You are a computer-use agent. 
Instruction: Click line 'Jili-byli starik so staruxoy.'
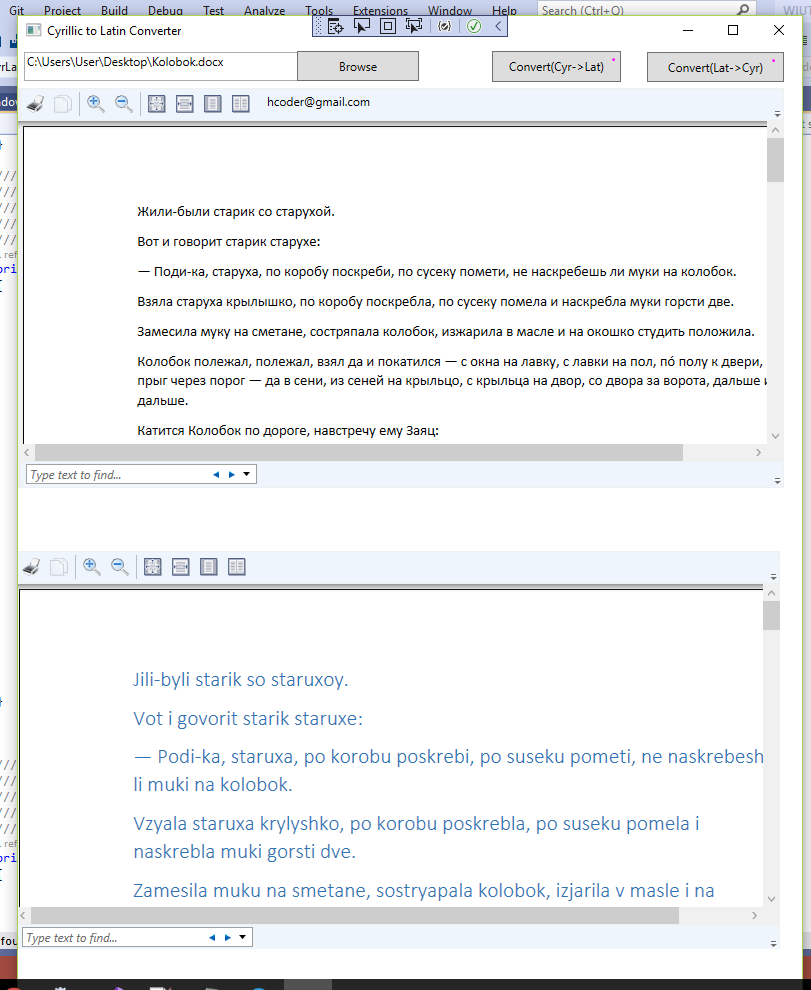pyautogui.click(x=241, y=680)
